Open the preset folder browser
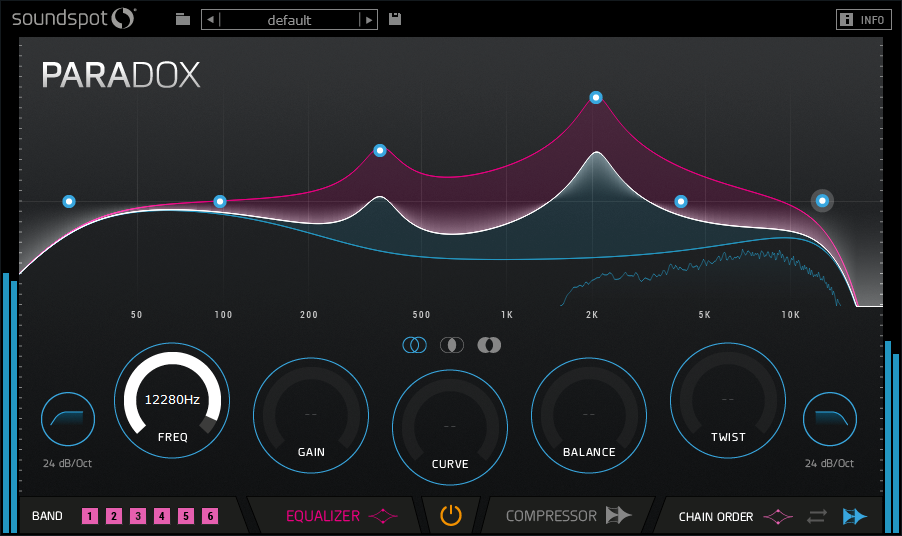The height and width of the screenshot is (536, 902). coord(182,19)
